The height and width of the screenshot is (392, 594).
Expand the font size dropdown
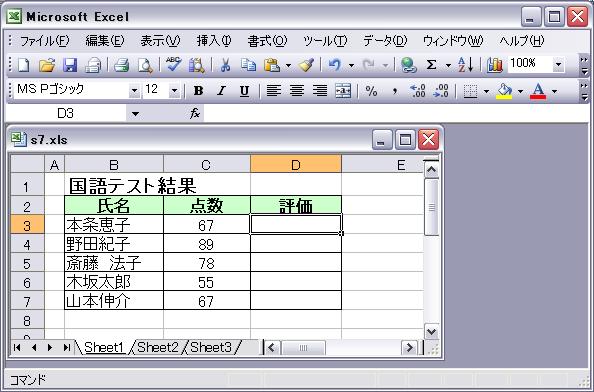[174, 91]
